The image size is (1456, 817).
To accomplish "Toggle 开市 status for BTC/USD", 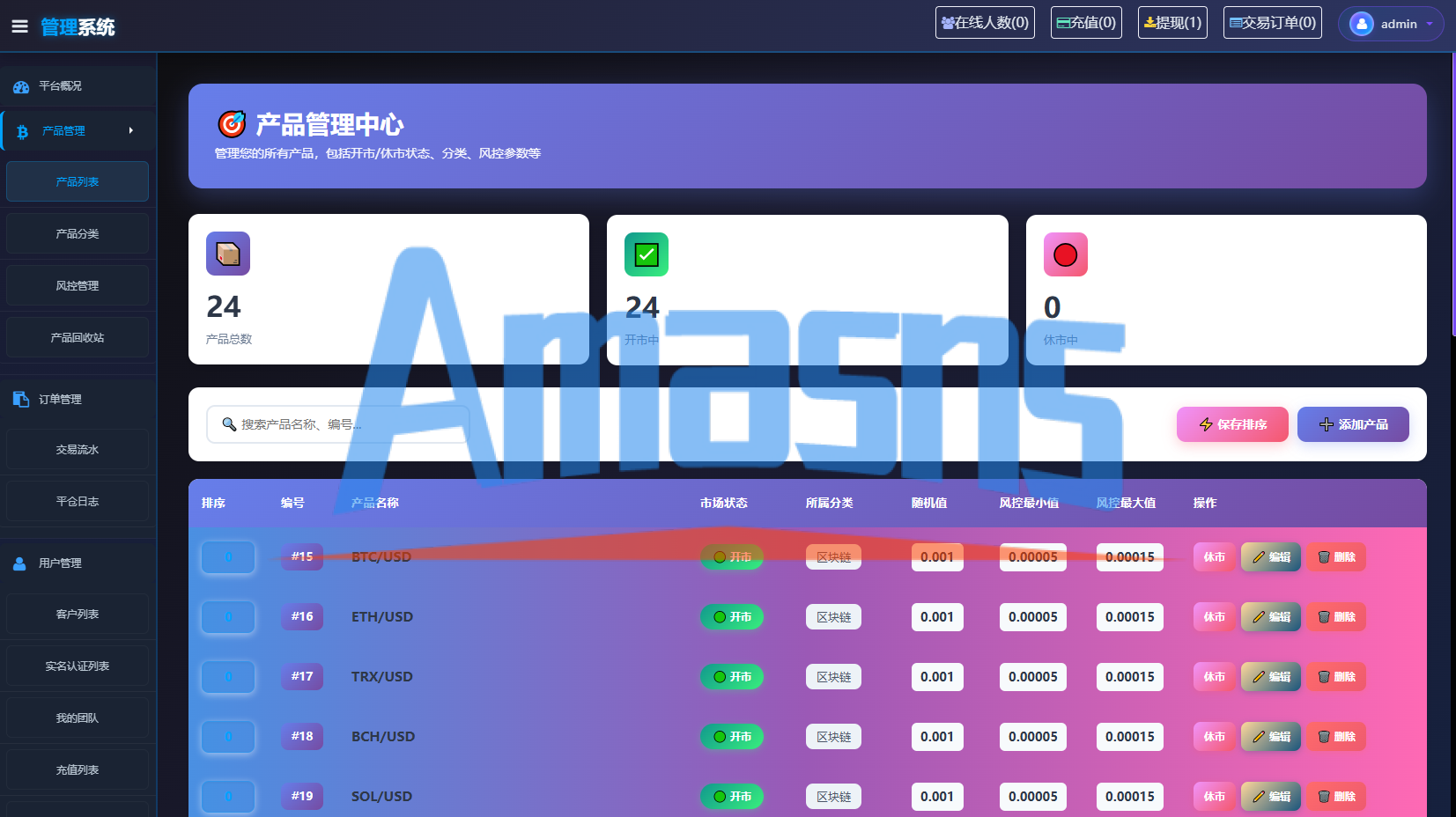I will click(732, 557).
